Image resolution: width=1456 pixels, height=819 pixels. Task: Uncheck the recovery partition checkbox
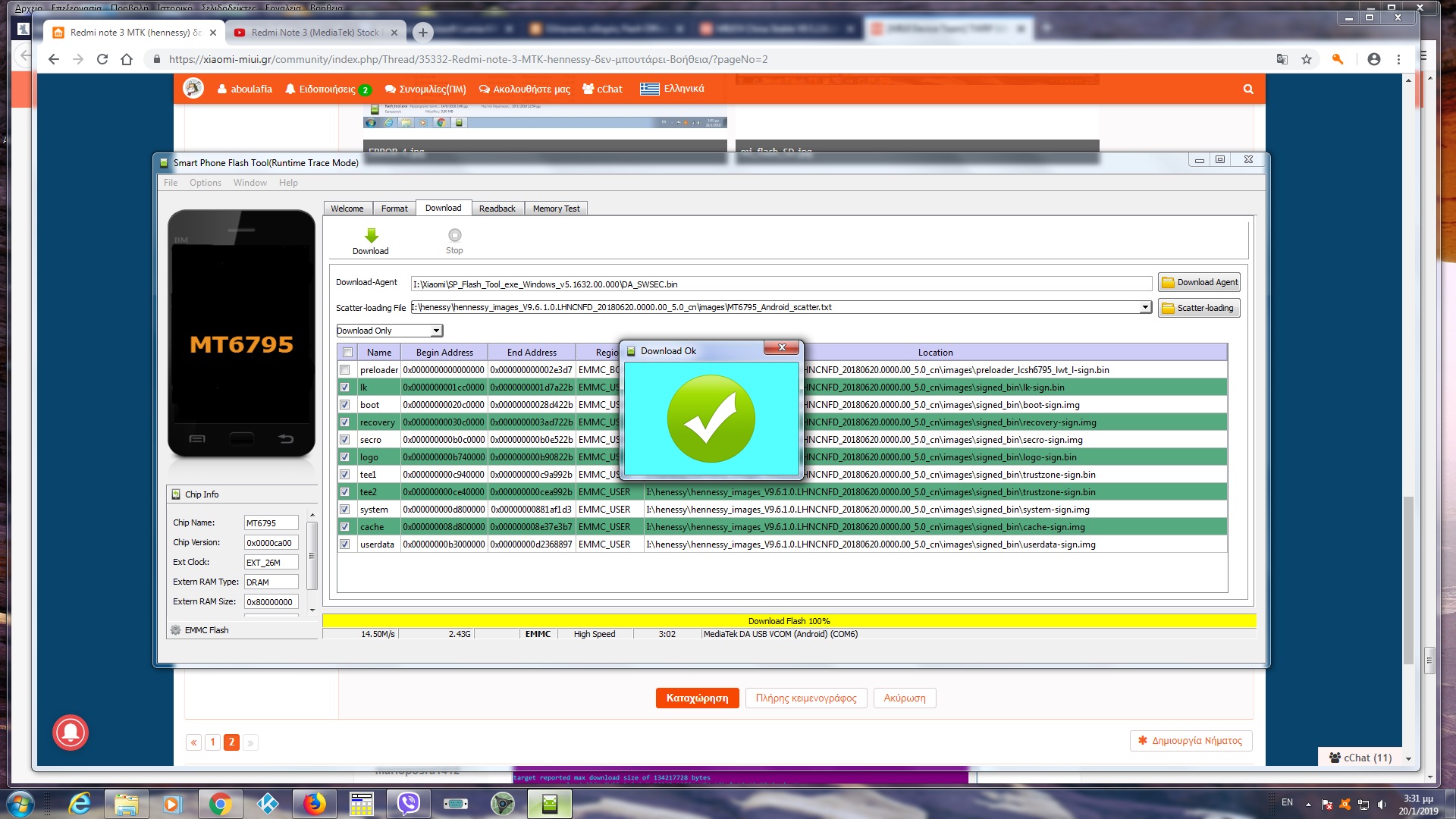[x=345, y=422]
